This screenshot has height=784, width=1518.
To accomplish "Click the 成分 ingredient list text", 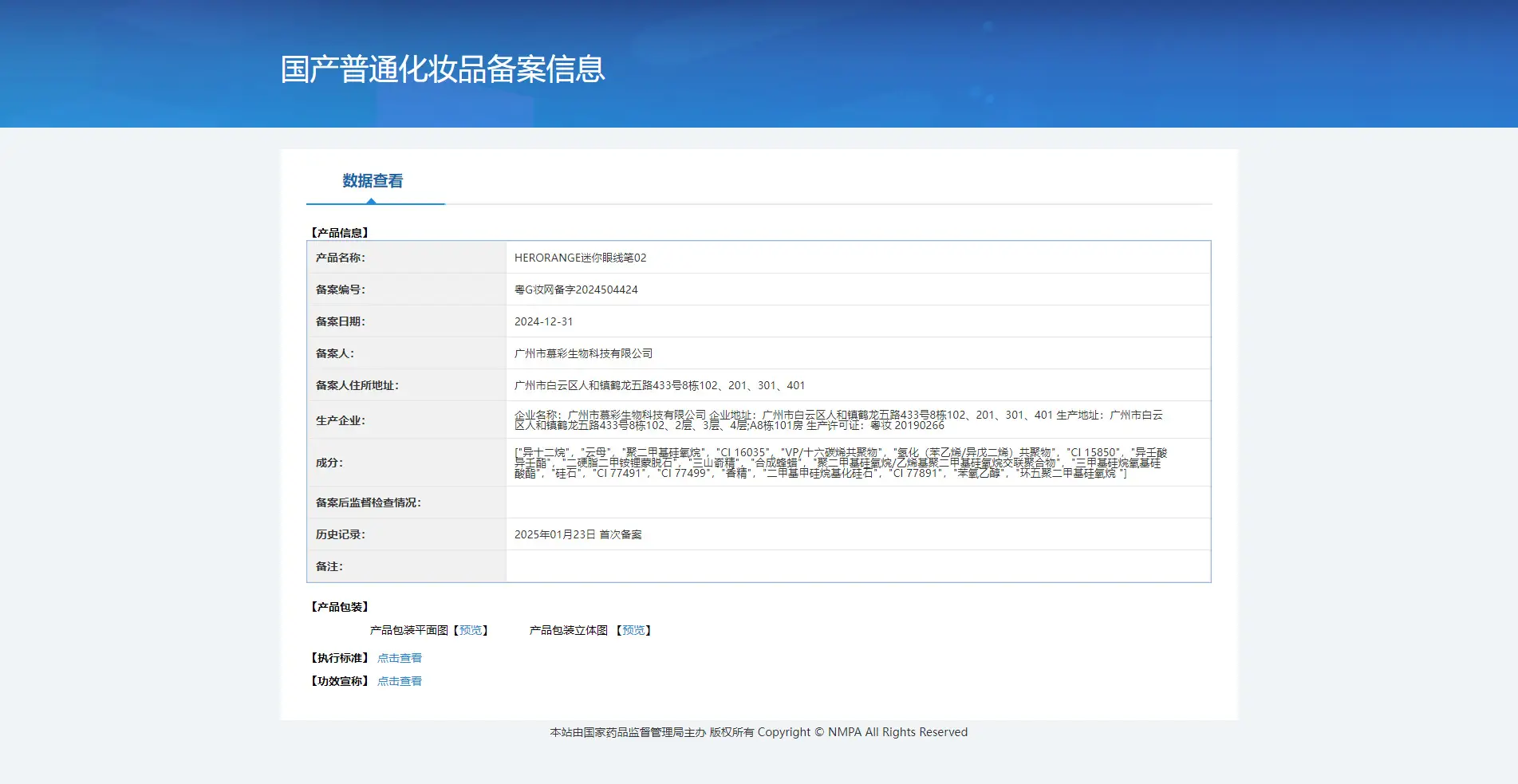I will tap(841, 463).
